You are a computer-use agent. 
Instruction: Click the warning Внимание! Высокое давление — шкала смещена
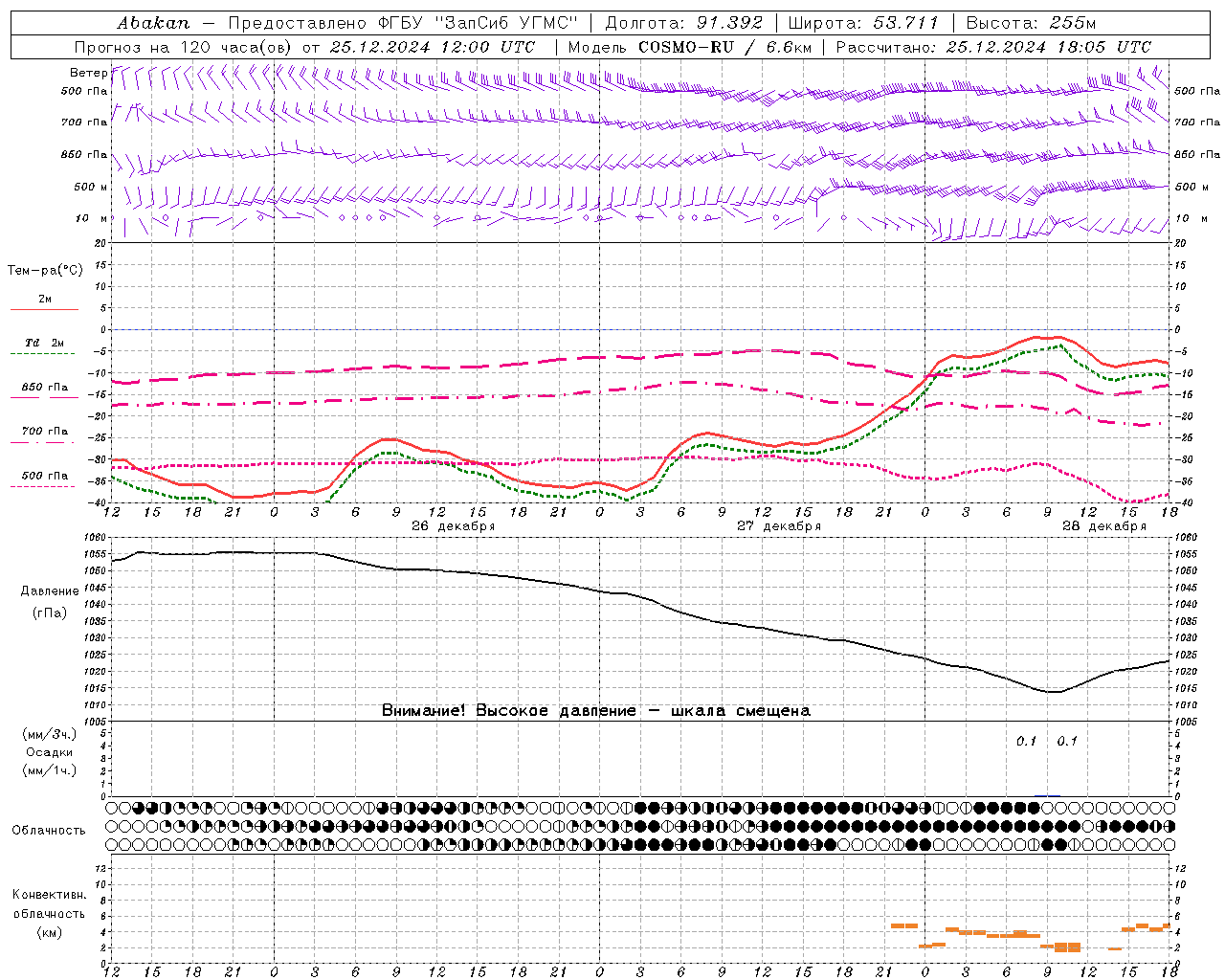595,711
